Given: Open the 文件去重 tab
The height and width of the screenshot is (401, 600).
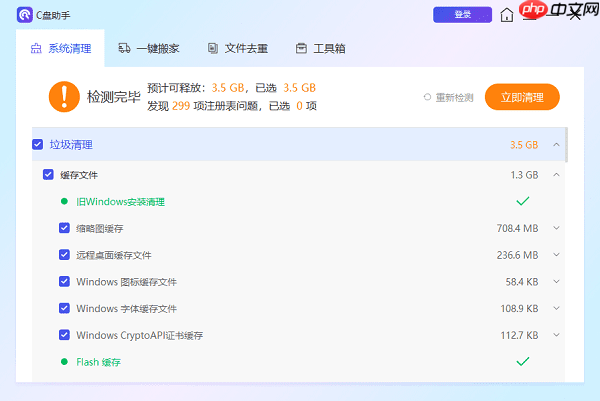Looking at the screenshot, I should coord(238,48).
